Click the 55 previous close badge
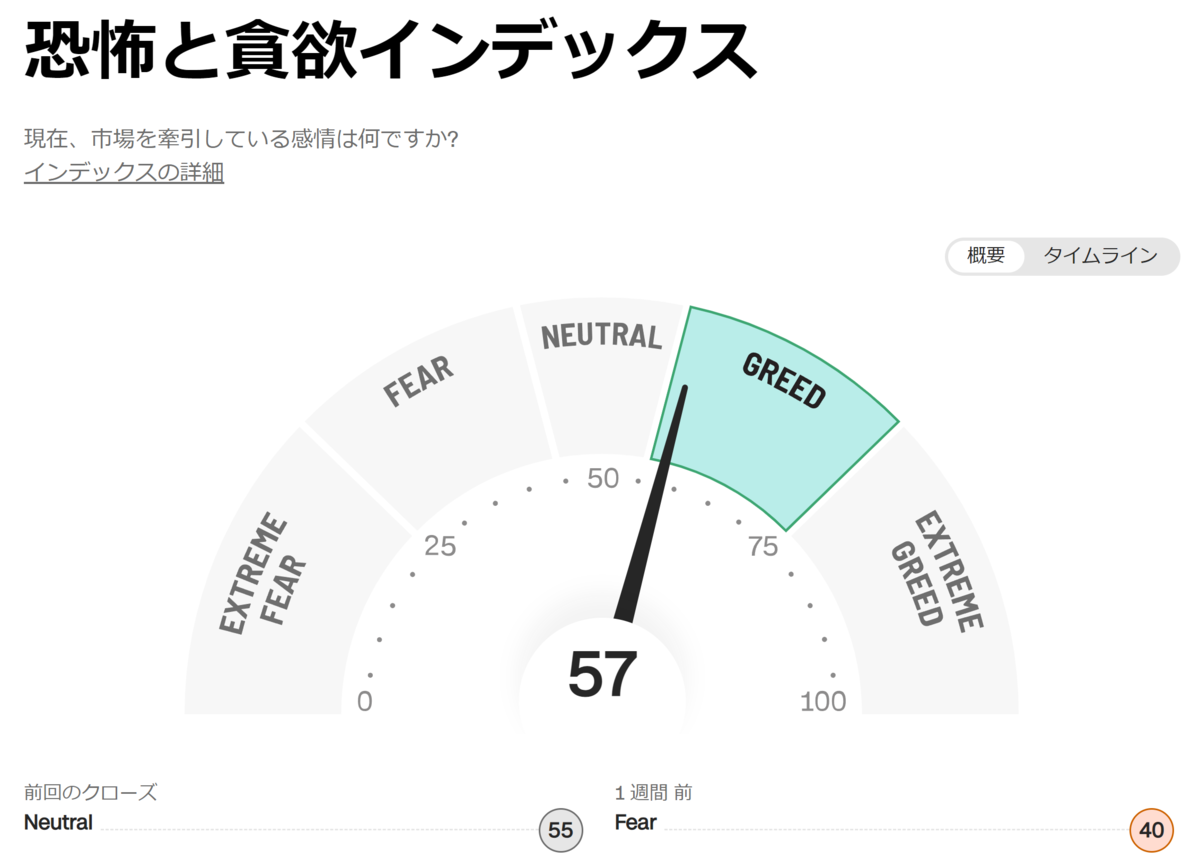This screenshot has height=859, width=1200. pos(561,830)
